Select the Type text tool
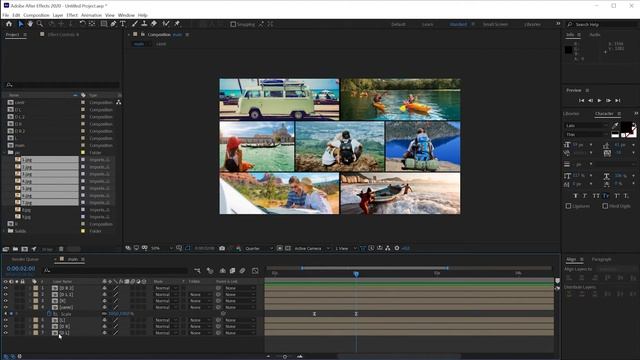 (123, 24)
